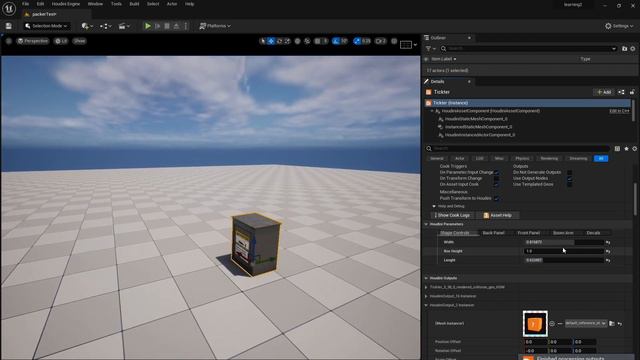Open the viewport layout selector
Screen dimensions: 640x360
[408, 44]
